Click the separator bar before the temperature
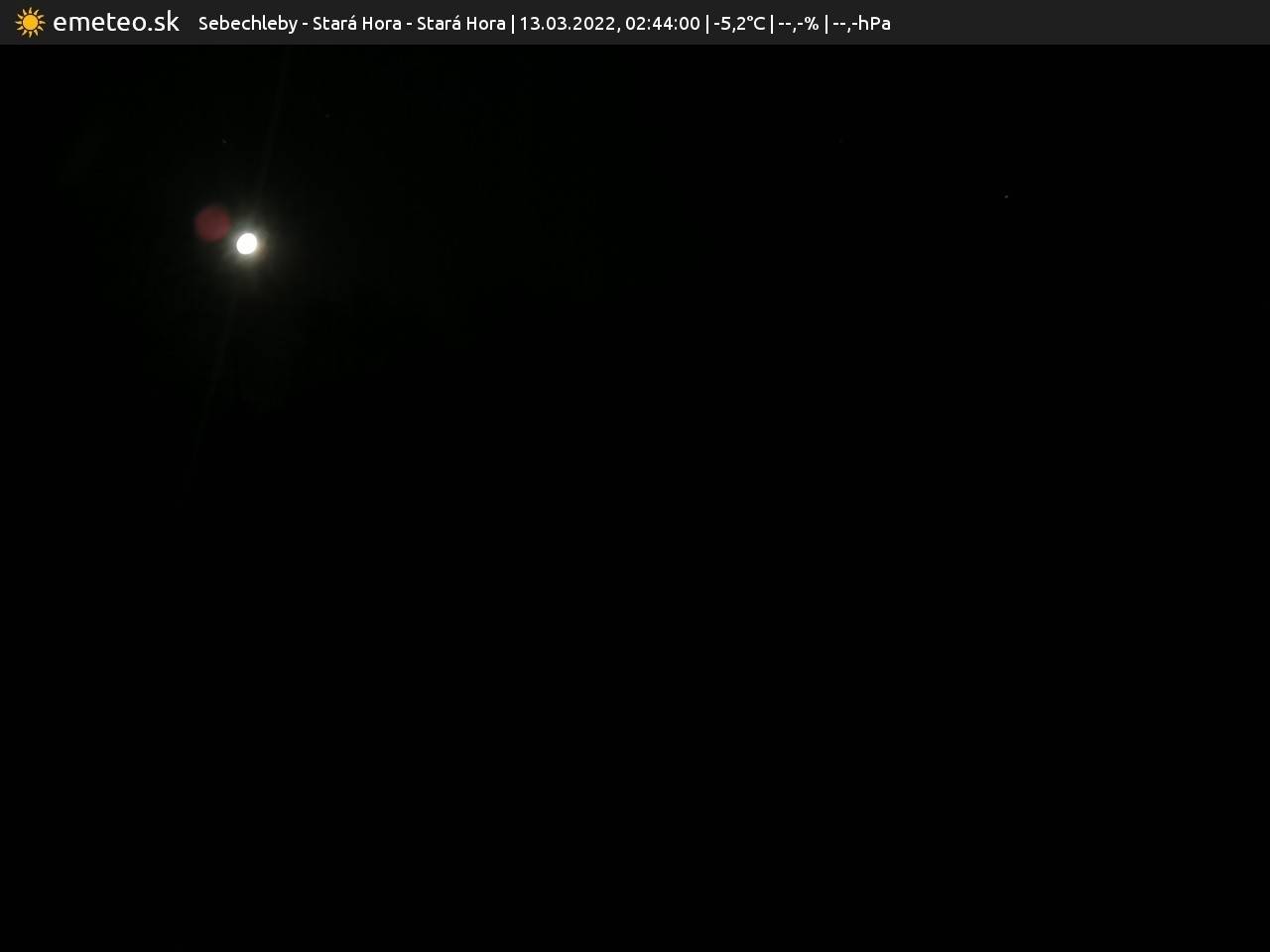Viewport: 1270px width, 952px height. (x=707, y=23)
